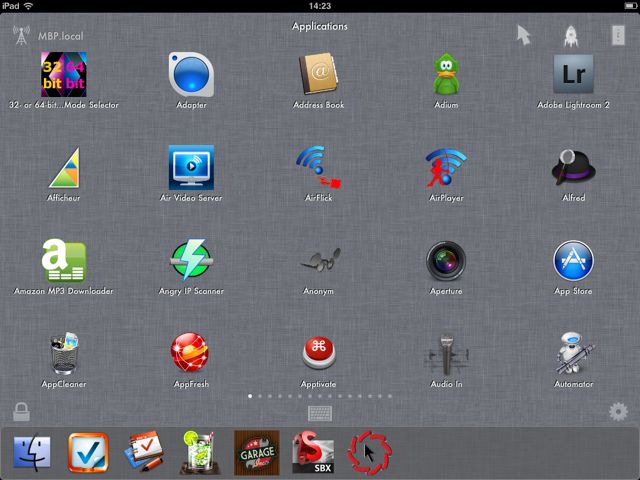The height and width of the screenshot is (480, 640).
Task: Show the on-screen keyboard
Action: pos(320,413)
